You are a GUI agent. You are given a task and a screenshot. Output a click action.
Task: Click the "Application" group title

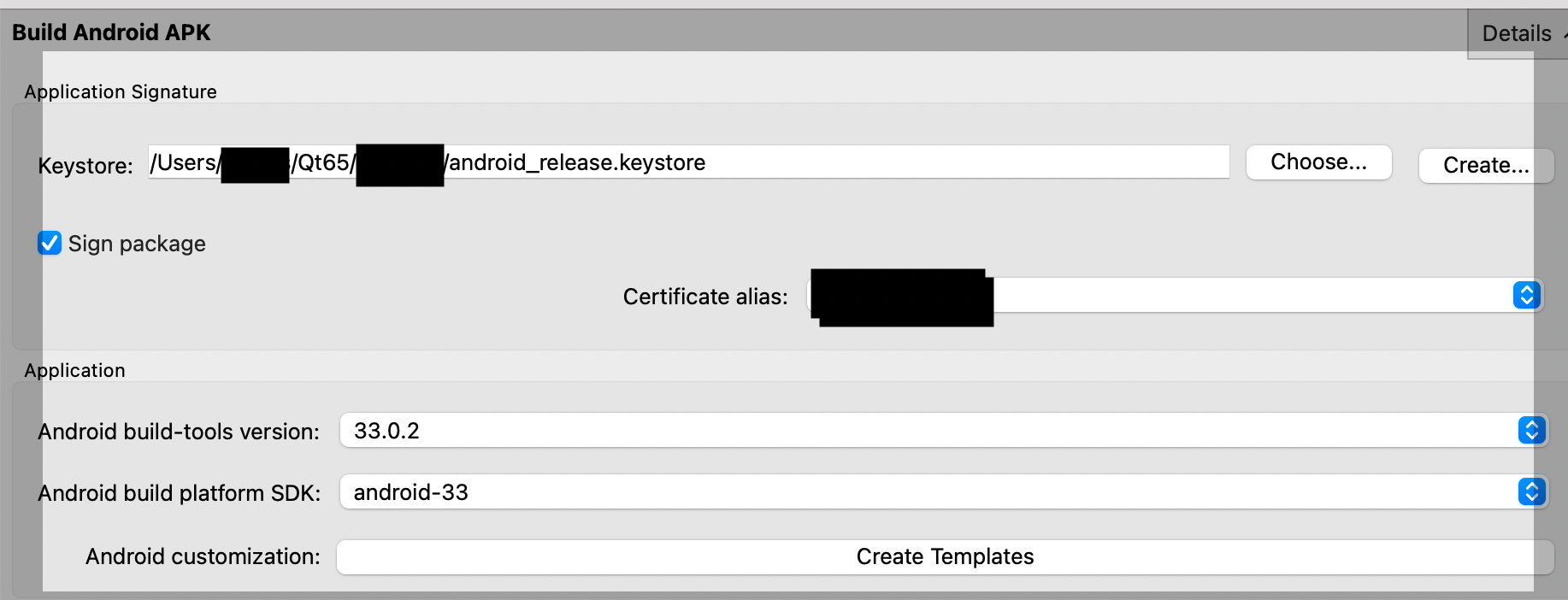click(75, 371)
